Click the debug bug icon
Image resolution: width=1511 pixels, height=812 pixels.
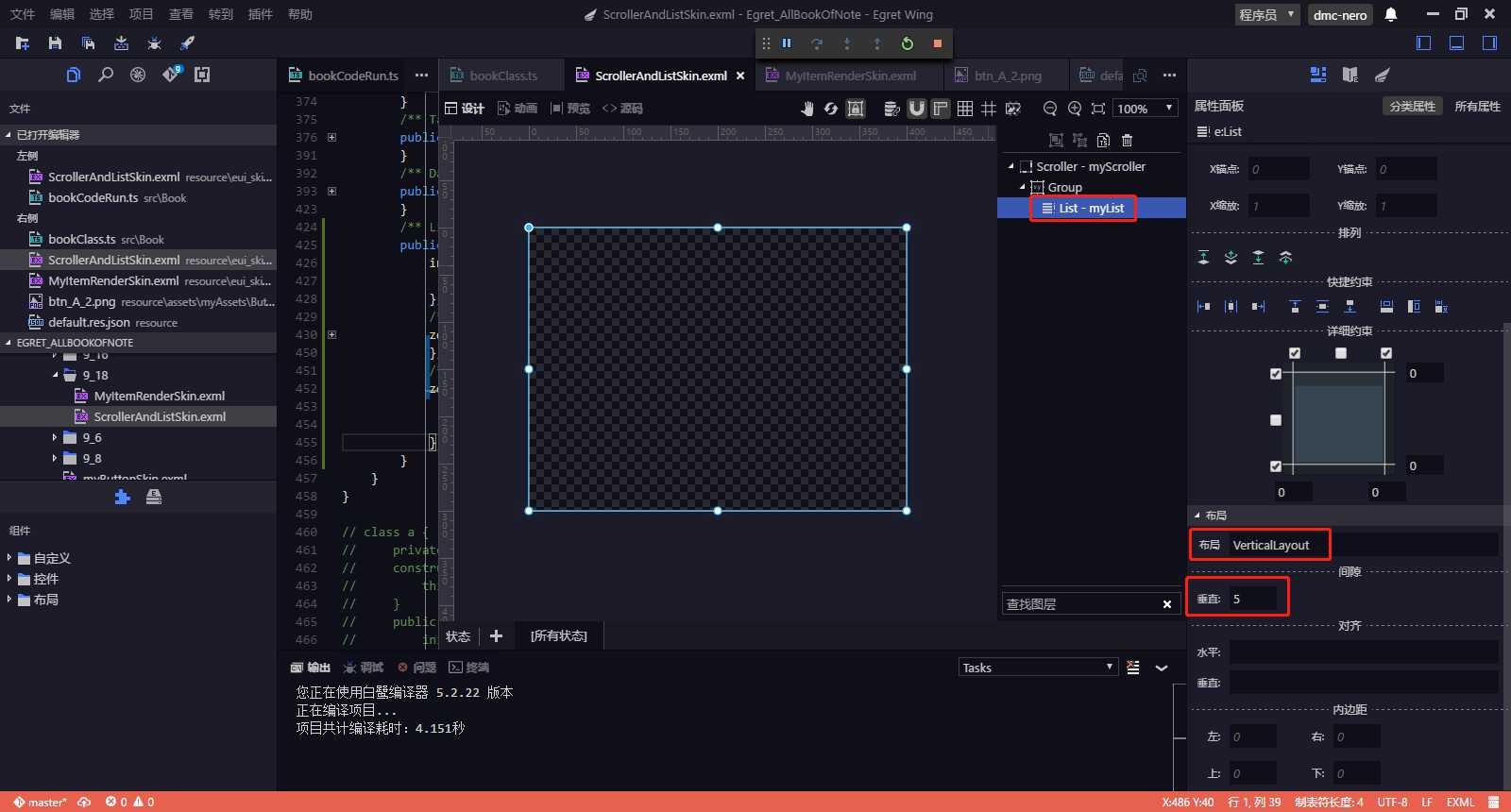154,43
